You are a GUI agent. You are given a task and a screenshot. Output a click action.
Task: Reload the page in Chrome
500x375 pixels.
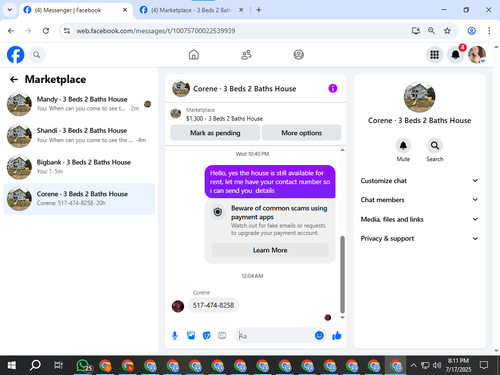point(46,31)
